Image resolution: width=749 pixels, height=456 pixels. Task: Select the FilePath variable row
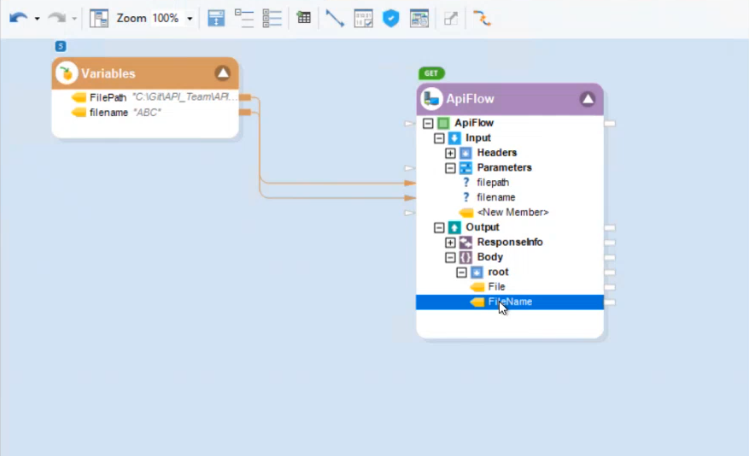tap(145, 97)
